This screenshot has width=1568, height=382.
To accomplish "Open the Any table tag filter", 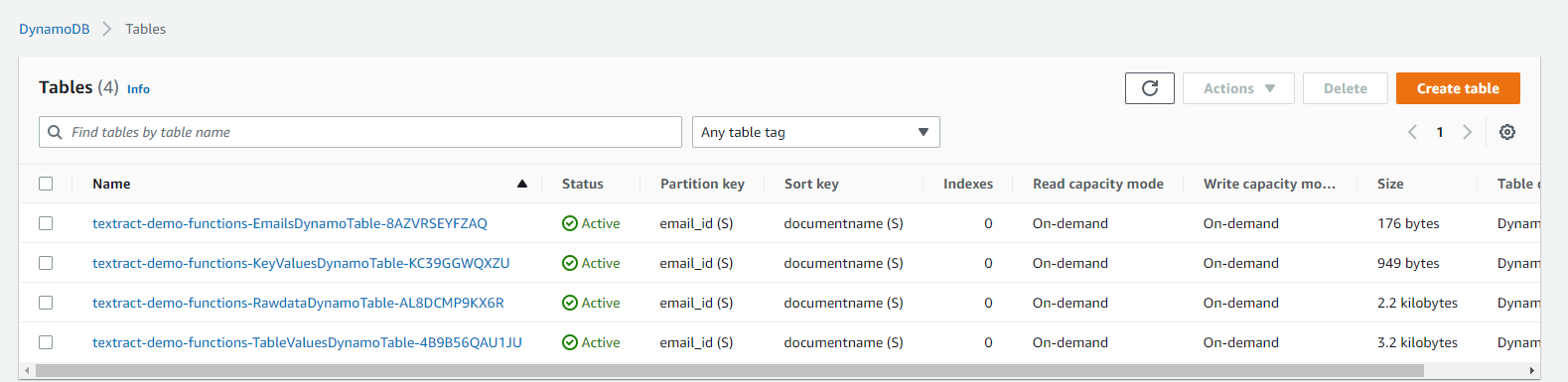I will [x=815, y=132].
